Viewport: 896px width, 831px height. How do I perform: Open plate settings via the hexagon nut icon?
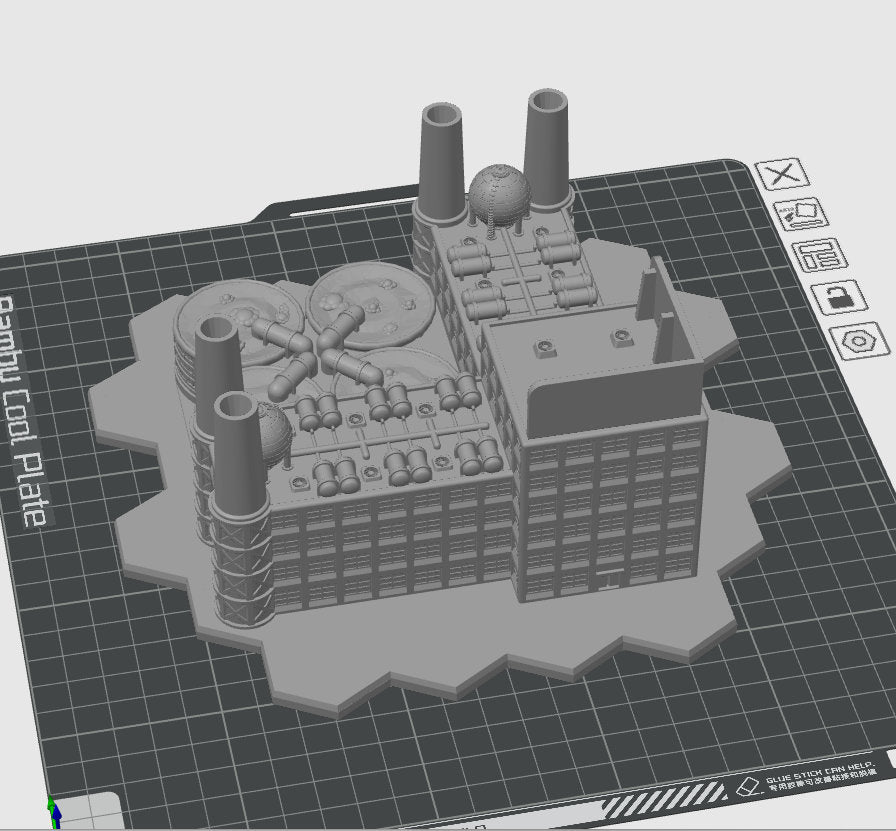click(858, 339)
